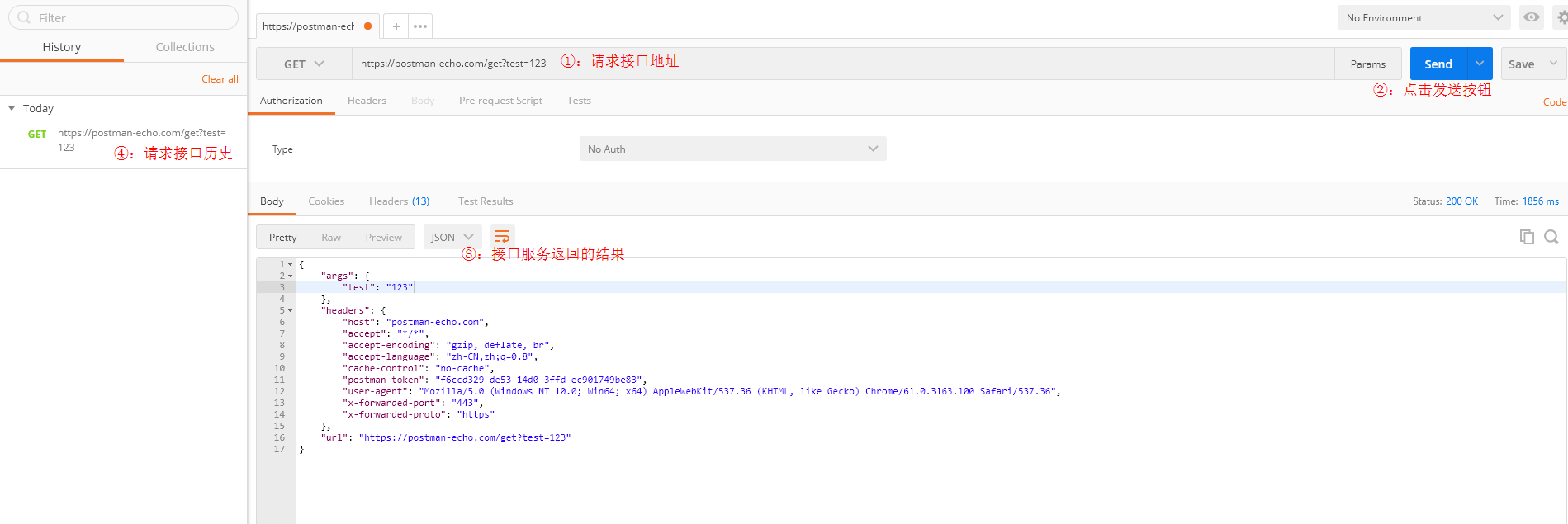Select the Preview view mode
This screenshot has height=524, width=1568.
click(384, 237)
